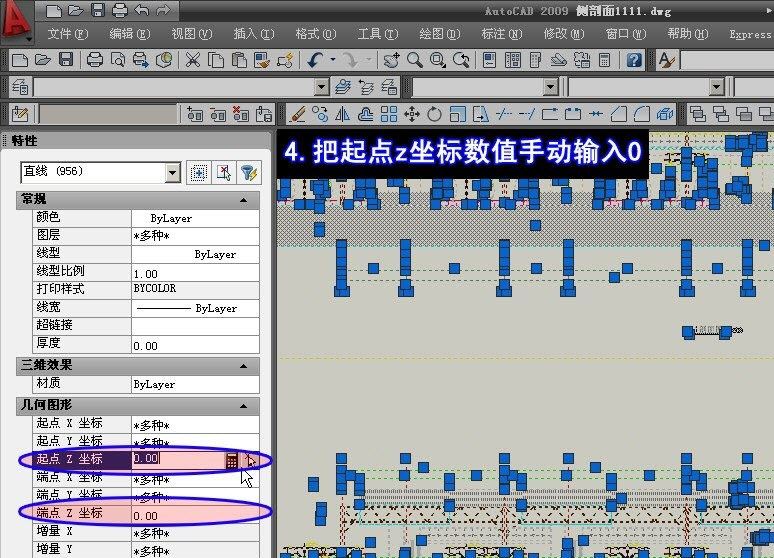Open the AutoCAD application menu button
Image resolution: width=774 pixels, height=558 pixels.
[x=16, y=21]
